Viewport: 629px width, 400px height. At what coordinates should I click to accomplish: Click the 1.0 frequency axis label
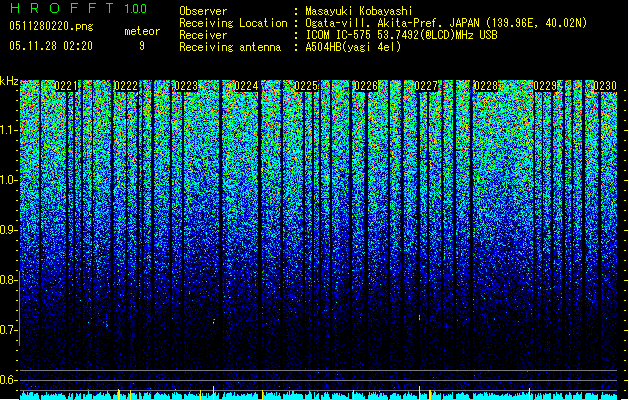pos(9,180)
